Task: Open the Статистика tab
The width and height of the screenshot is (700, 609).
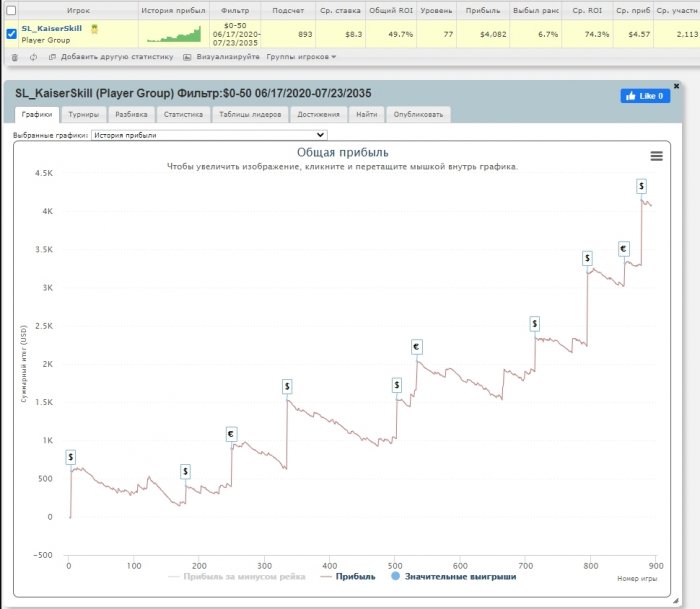Action: tap(183, 114)
